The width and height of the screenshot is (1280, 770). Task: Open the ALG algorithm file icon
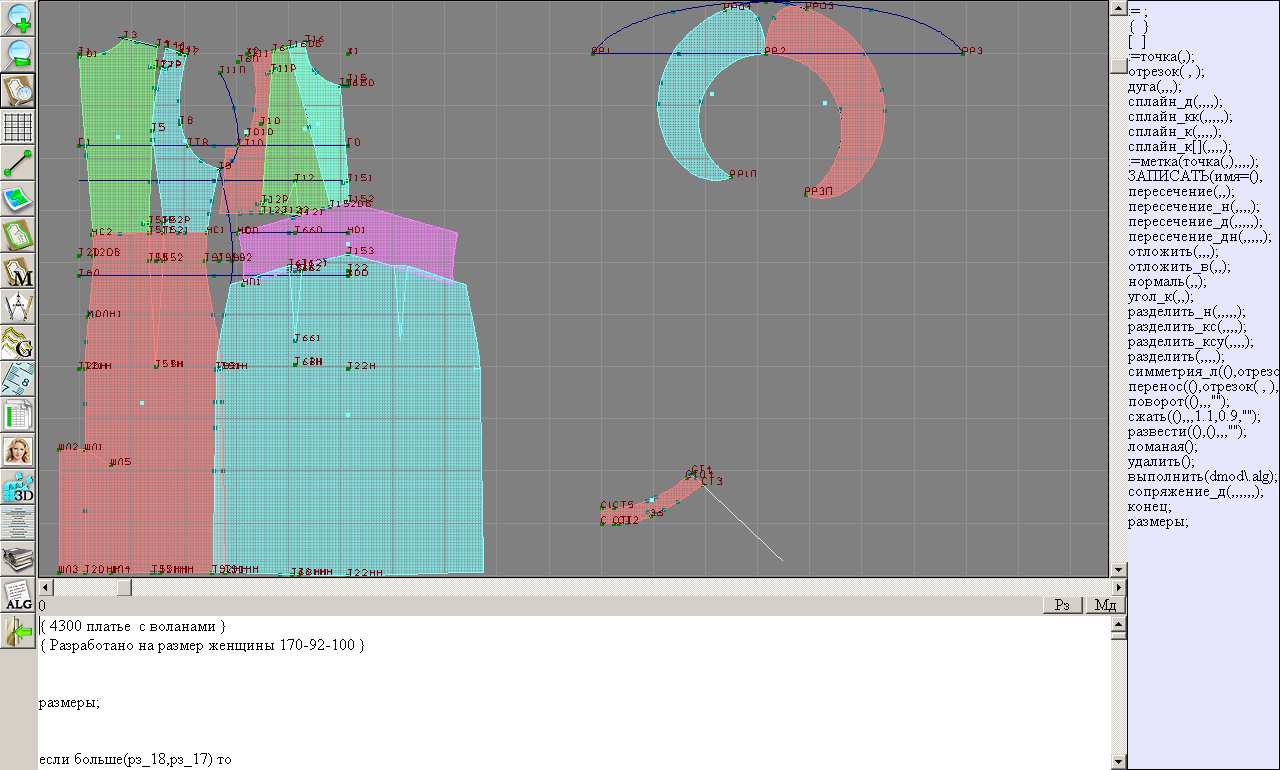click(18, 595)
